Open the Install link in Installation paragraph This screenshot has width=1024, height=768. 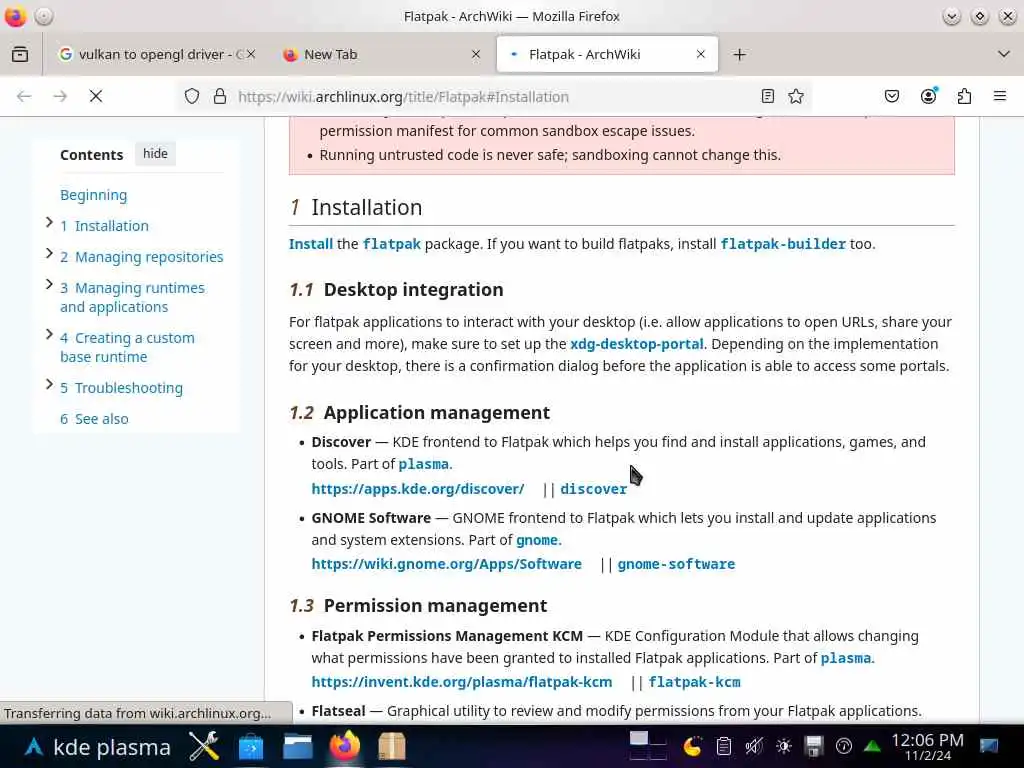[x=311, y=244]
